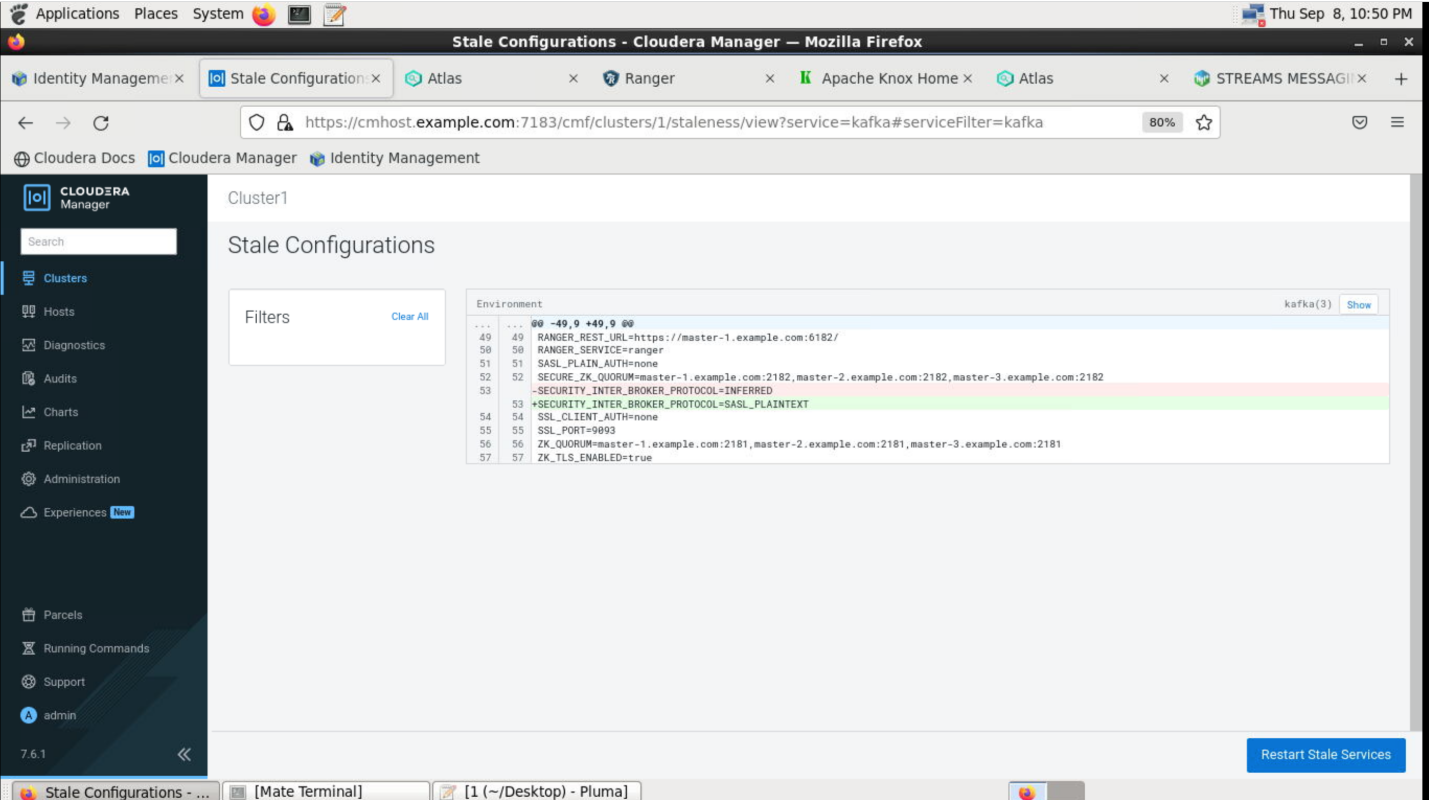Image resolution: width=1429 pixels, height=800 pixels.
Task: Open the Places menu
Action: click(x=156, y=14)
